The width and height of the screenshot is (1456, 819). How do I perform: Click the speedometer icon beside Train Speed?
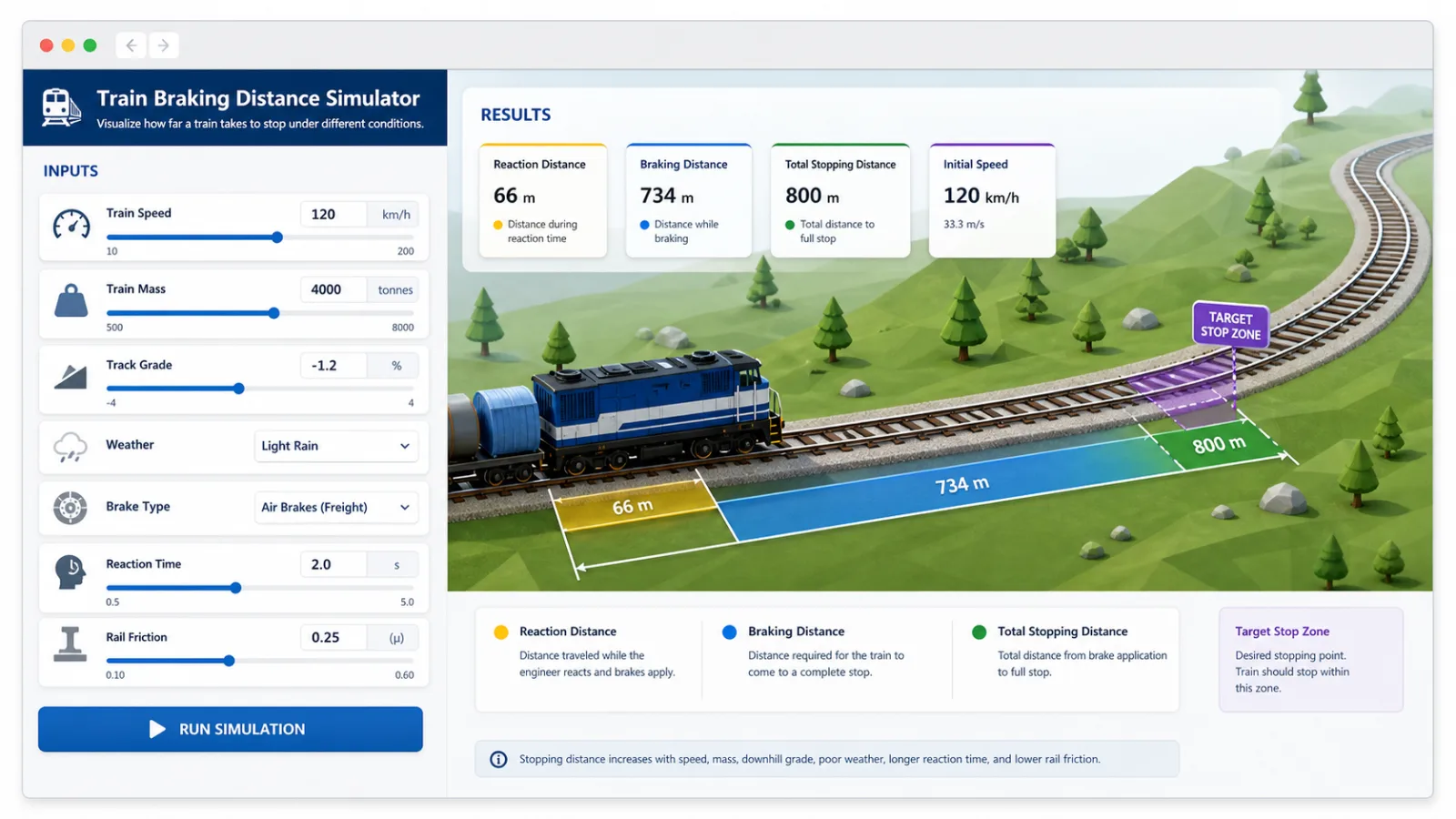click(71, 224)
